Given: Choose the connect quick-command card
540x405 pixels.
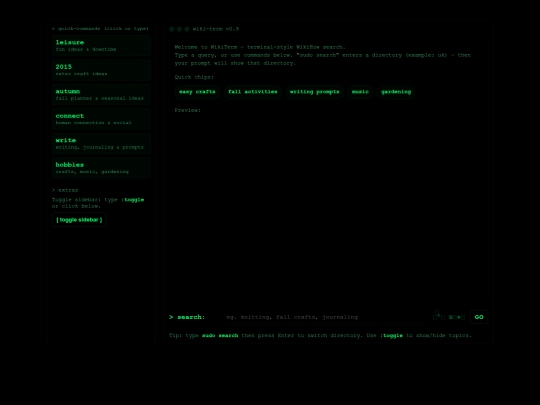Looking at the screenshot, I should tap(101, 119).
